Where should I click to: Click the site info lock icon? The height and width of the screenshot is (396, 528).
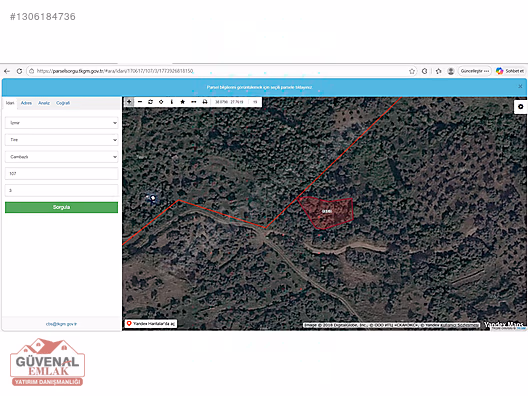point(31,71)
